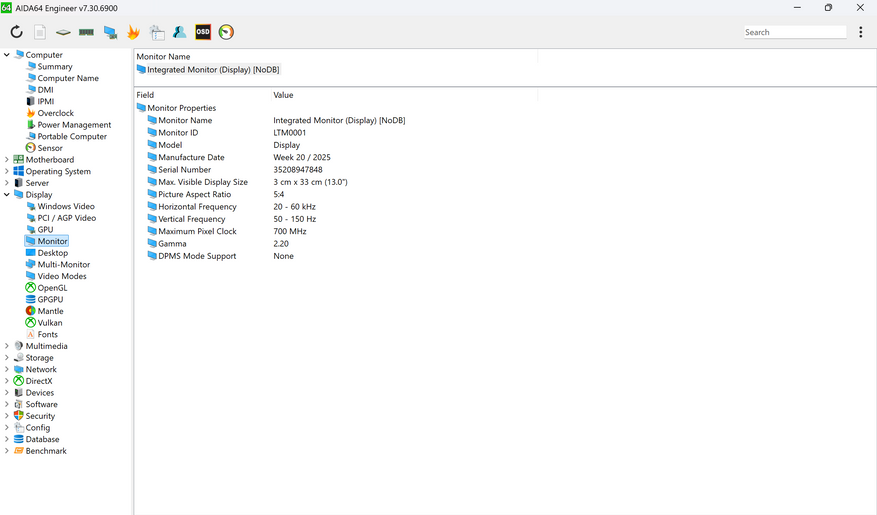877x515 pixels.
Task: Click the Devices icon in tree
Action: (x=18, y=393)
